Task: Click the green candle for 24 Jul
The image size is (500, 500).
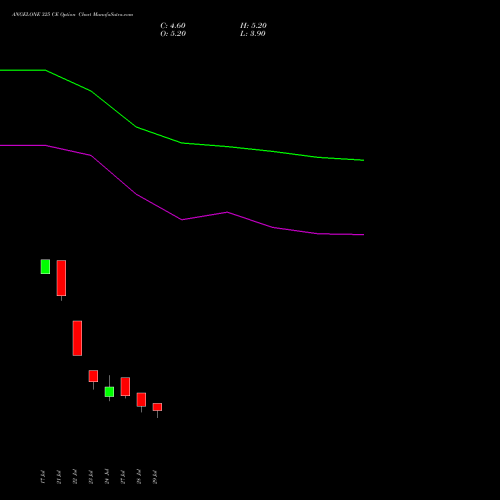Action: [109, 392]
